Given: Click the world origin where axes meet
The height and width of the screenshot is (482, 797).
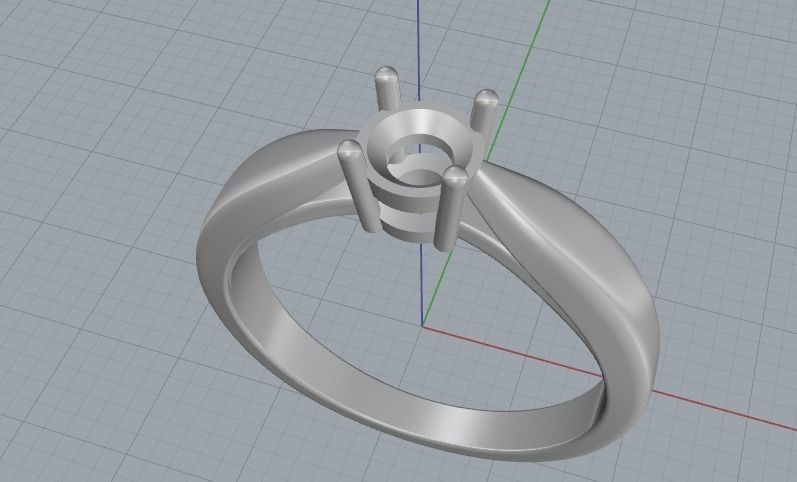Looking at the screenshot, I should [x=422, y=326].
